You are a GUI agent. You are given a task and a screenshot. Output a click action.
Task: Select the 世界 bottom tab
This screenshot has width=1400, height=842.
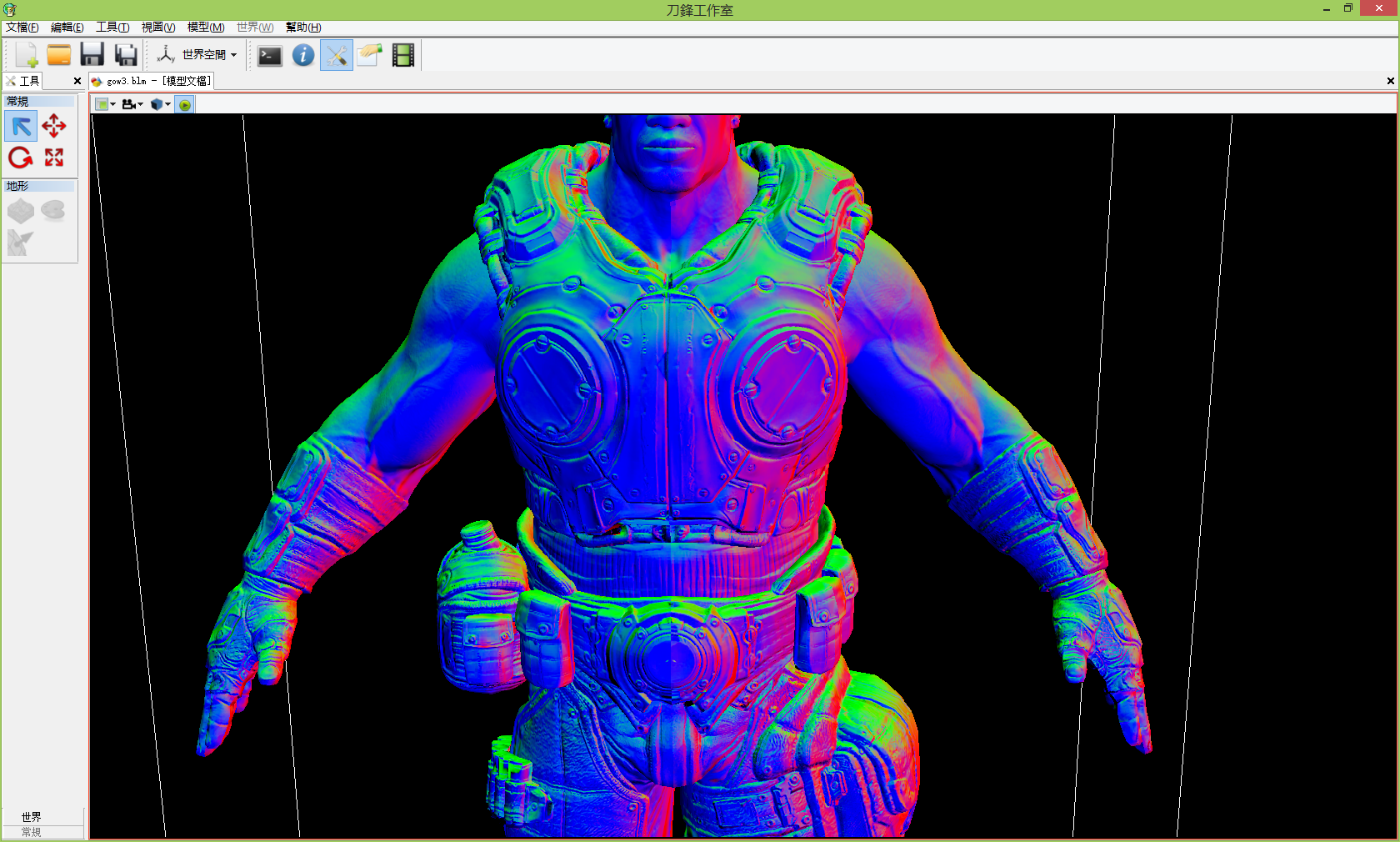[x=32, y=817]
